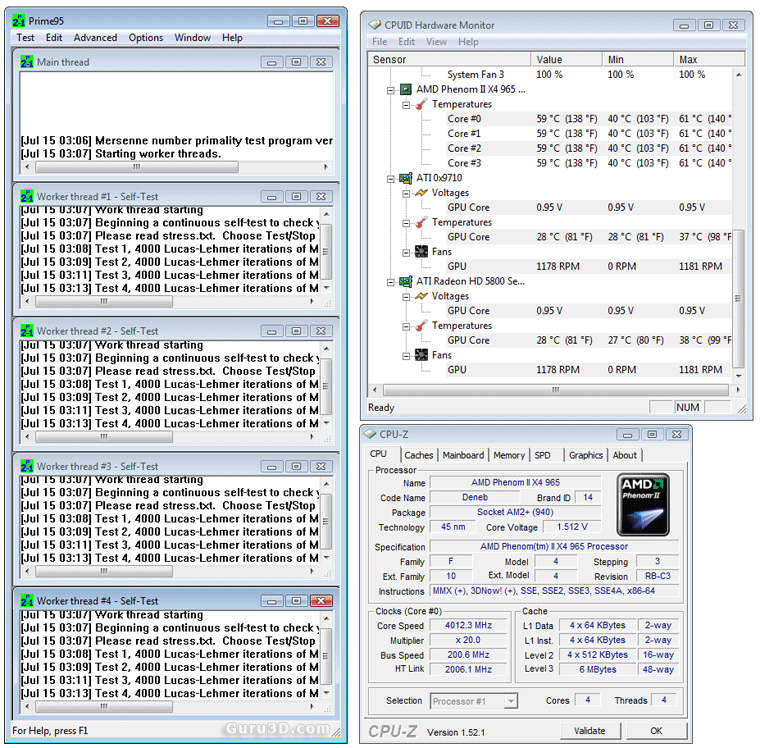Click Worker thread #3 window icon
The width and height of the screenshot is (760, 748).
[27, 466]
